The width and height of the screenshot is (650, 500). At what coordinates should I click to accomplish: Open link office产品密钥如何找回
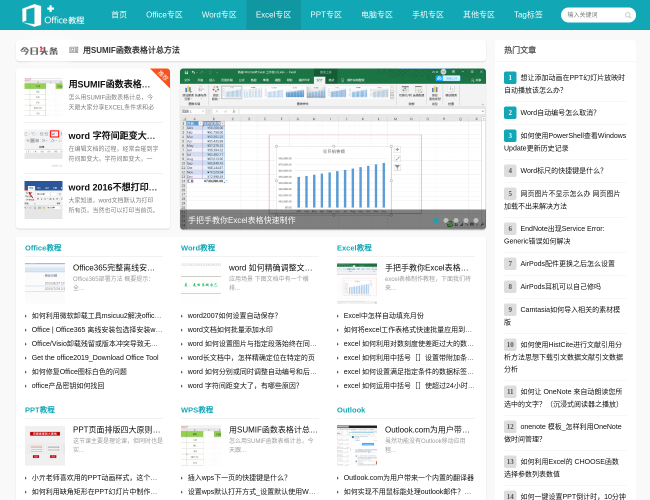(68, 386)
